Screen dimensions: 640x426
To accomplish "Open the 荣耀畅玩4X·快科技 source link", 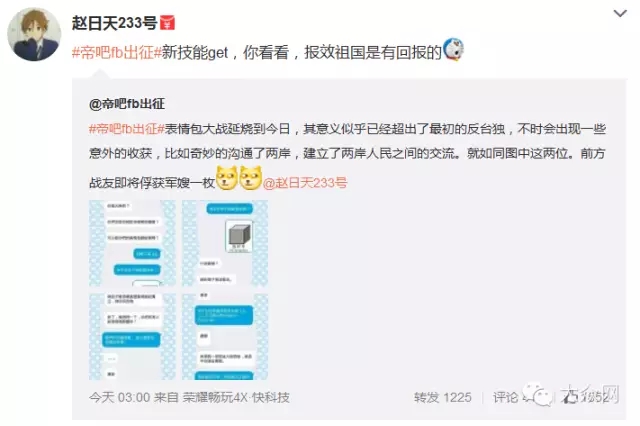I will pyautogui.click(x=236, y=397).
